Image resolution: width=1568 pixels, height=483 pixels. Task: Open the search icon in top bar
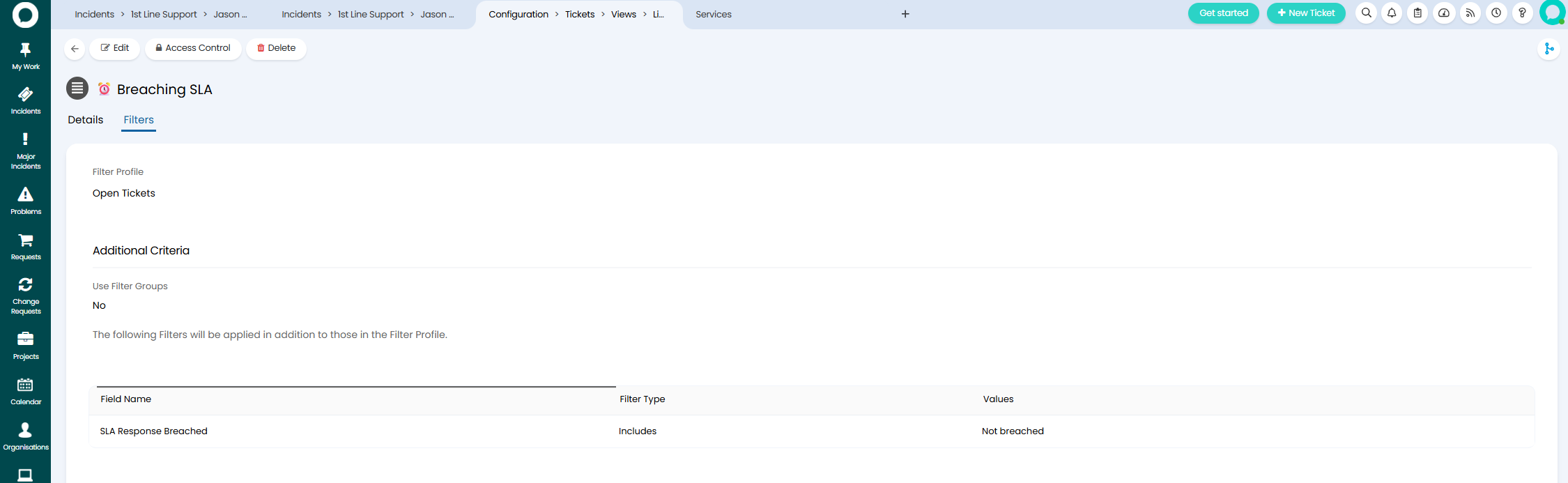tap(1366, 13)
